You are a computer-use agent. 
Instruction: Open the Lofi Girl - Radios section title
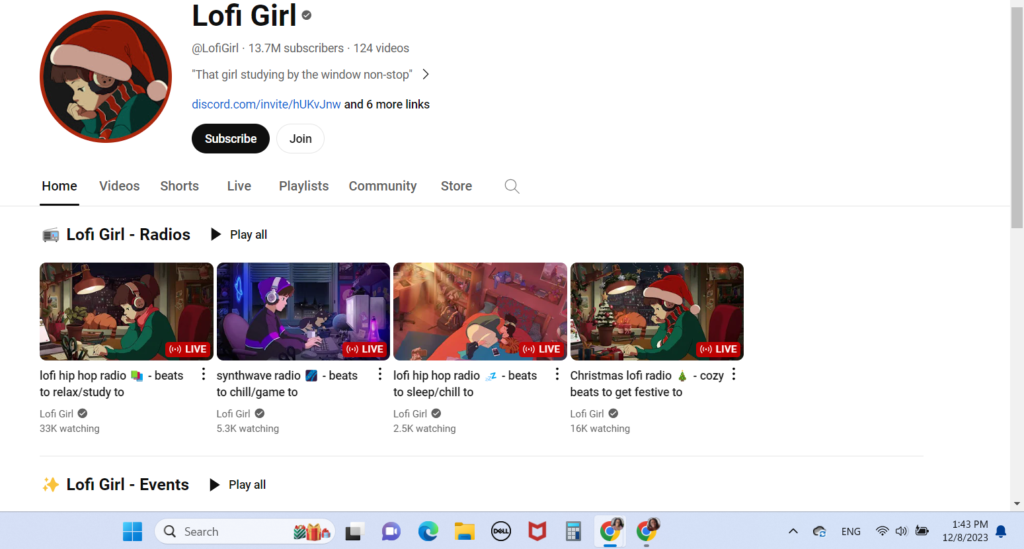128,234
